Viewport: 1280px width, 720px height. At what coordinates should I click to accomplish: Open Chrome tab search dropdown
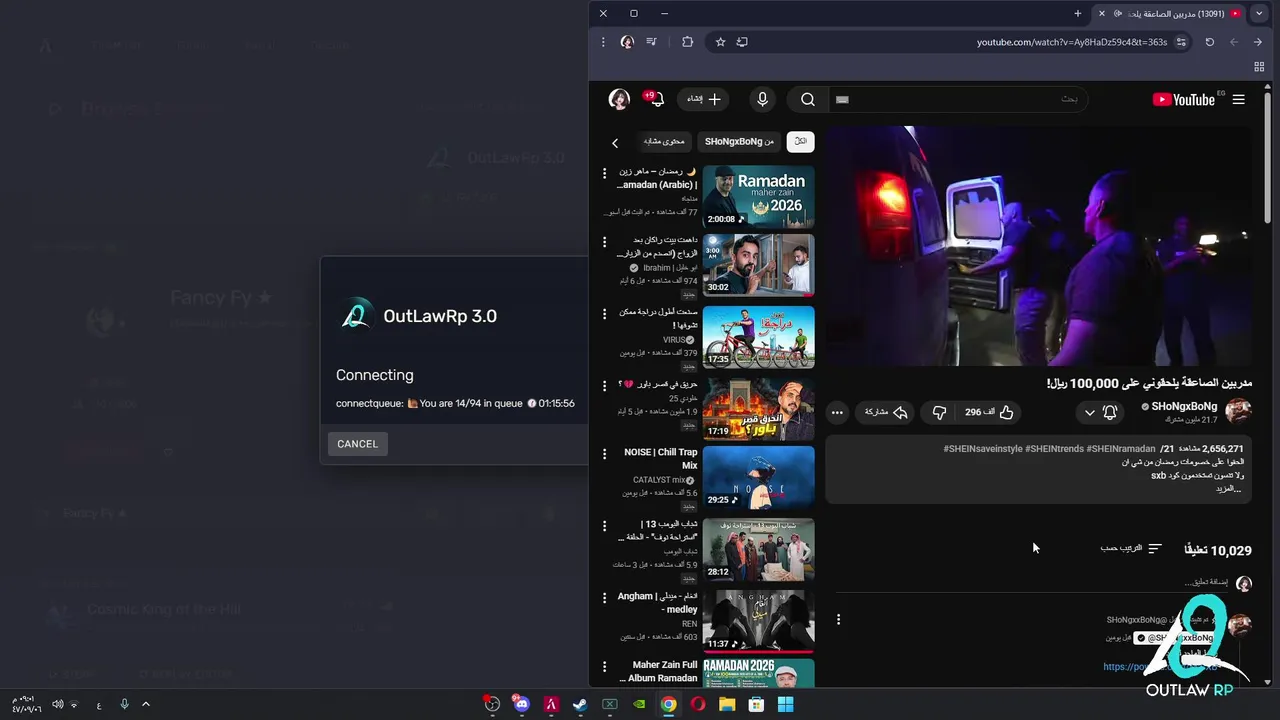click(x=1259, y=13)
